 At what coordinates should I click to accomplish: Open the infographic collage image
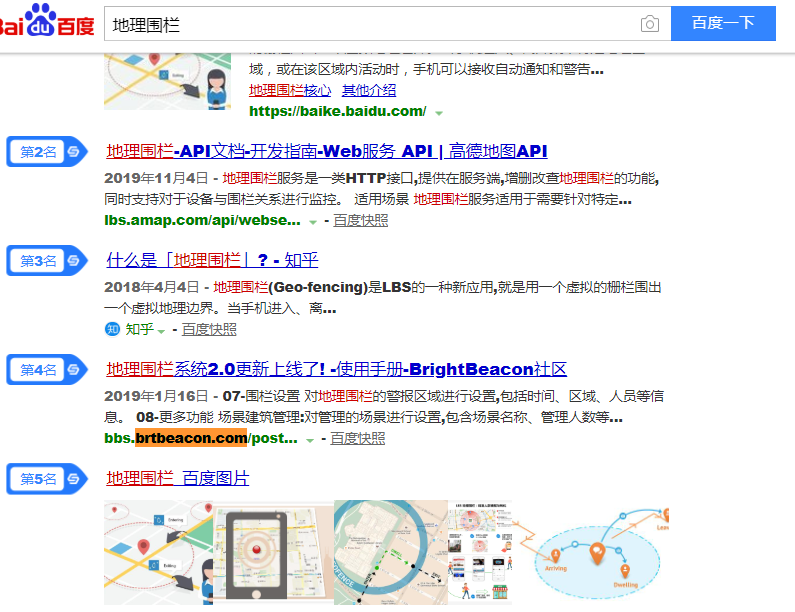480,552
